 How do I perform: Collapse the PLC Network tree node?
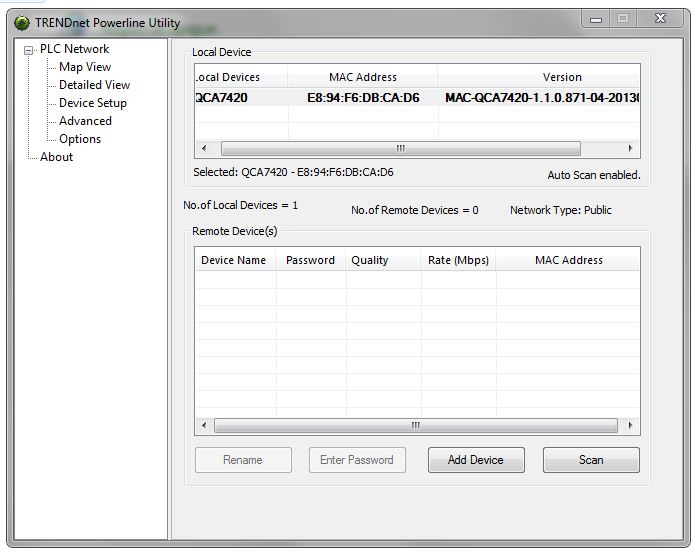28,50
